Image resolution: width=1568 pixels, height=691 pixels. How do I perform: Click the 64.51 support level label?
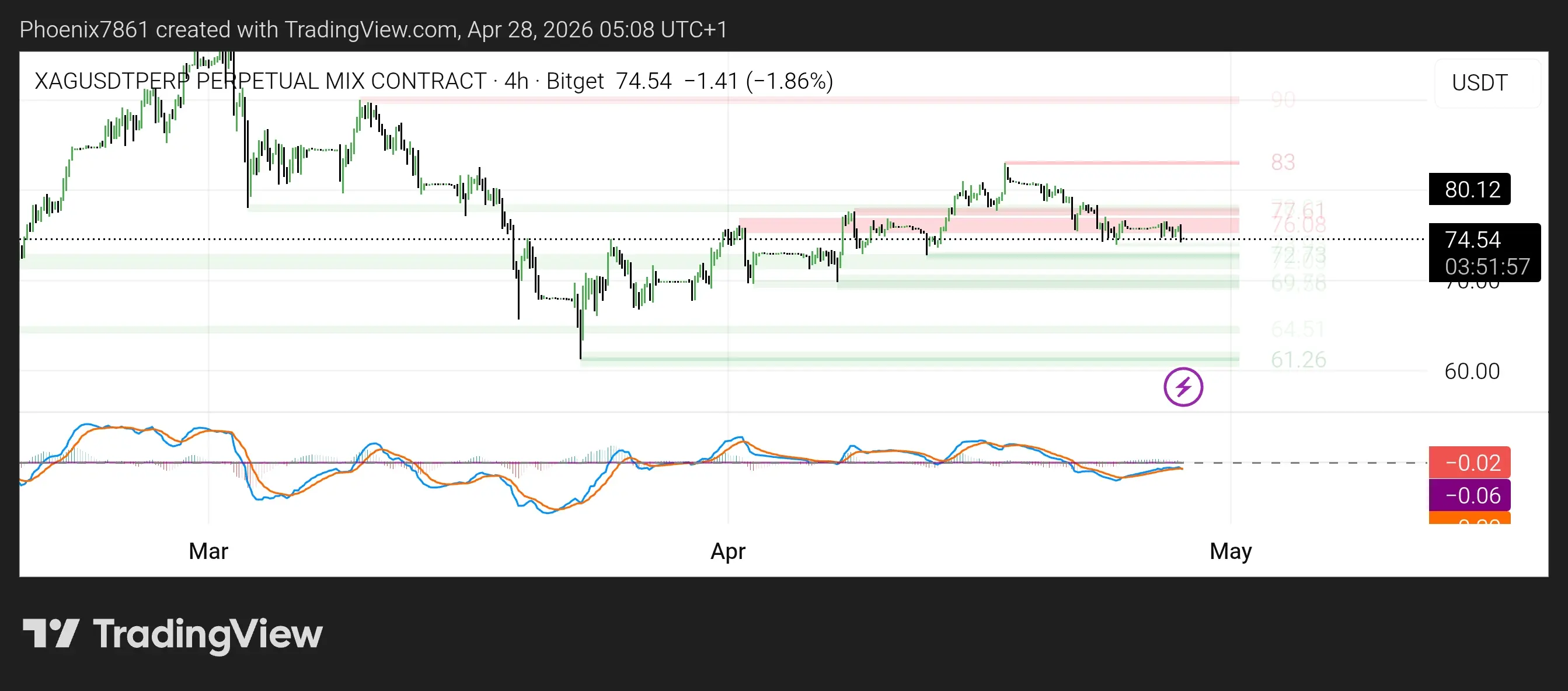1298,329
